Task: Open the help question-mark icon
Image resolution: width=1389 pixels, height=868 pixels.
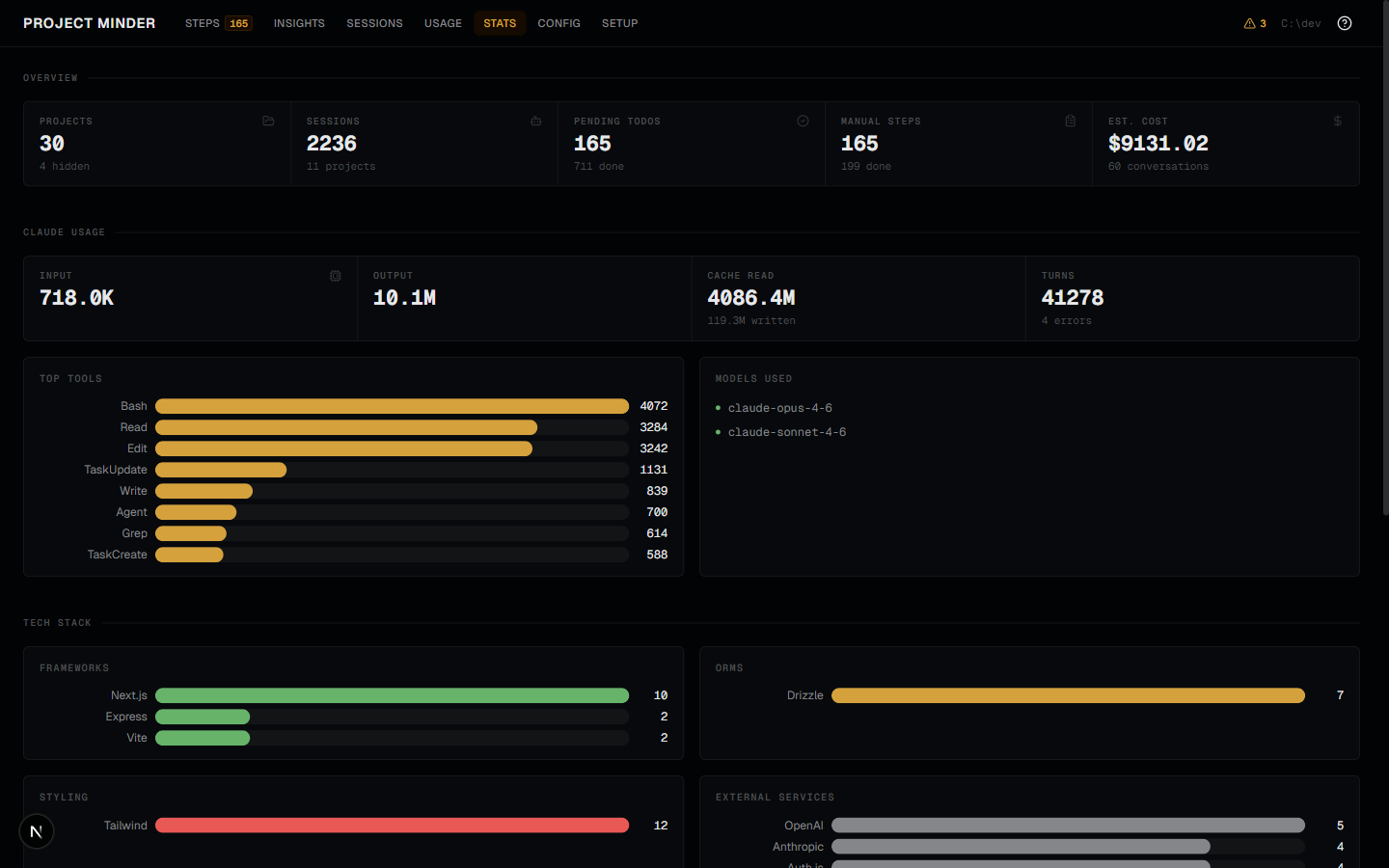Action: [x=1345, y=22]
